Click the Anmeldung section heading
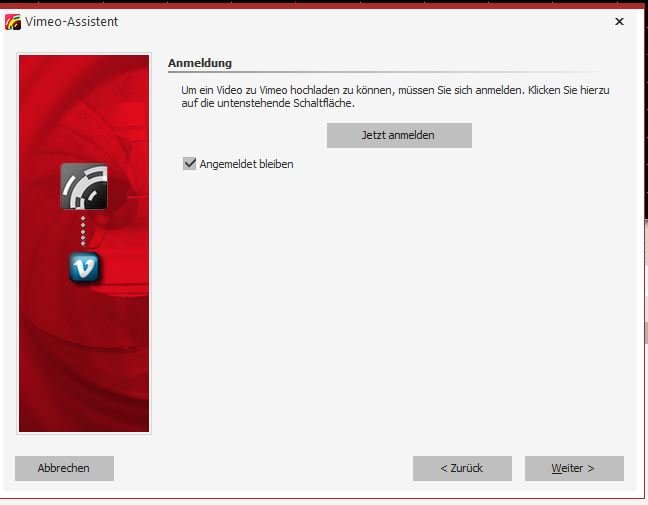648x505 pixels. [200, 63]
